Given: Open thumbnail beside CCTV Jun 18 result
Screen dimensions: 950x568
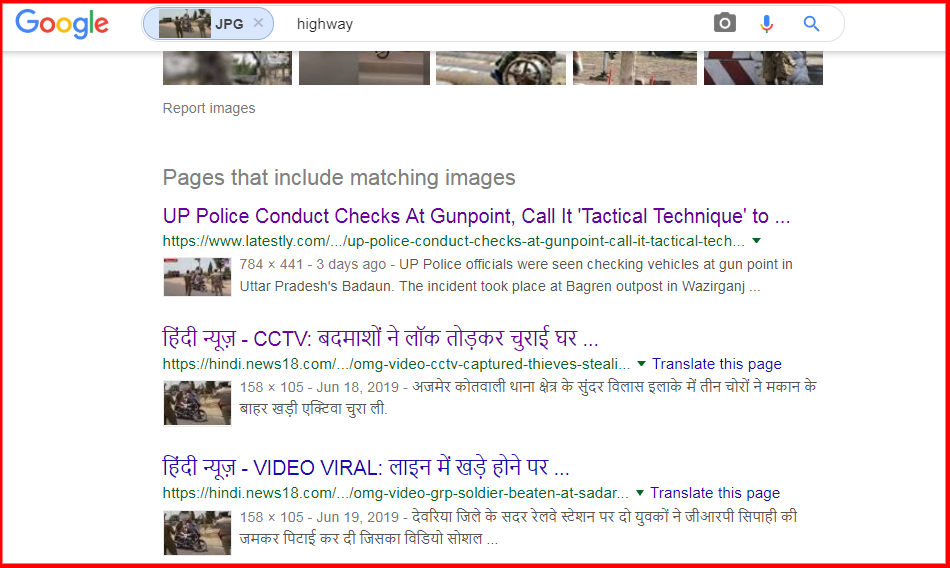Looking at the screenshot, I should [x=197, y=403].
